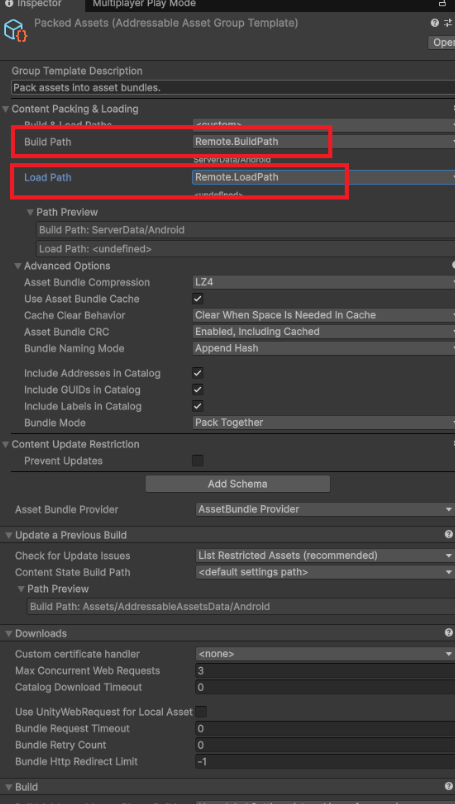Click the Add Schema button
Screen dimensions: 455x804
click(x=238, y=484)
